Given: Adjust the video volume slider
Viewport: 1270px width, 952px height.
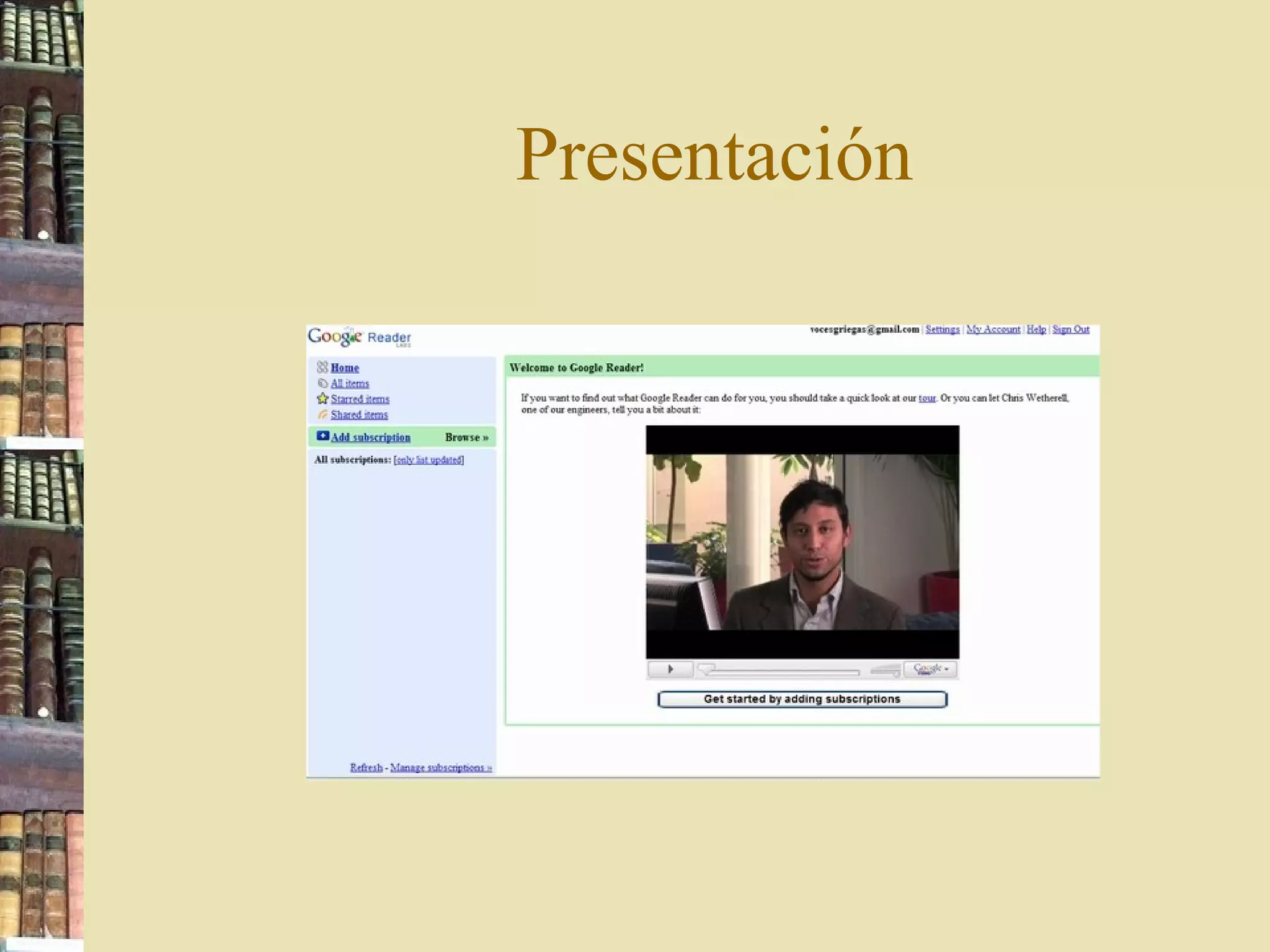Looking at the screenshot, I should (x=885, y=669).
